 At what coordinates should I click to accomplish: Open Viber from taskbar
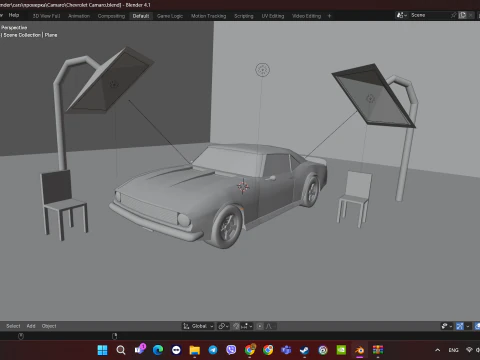231,350
